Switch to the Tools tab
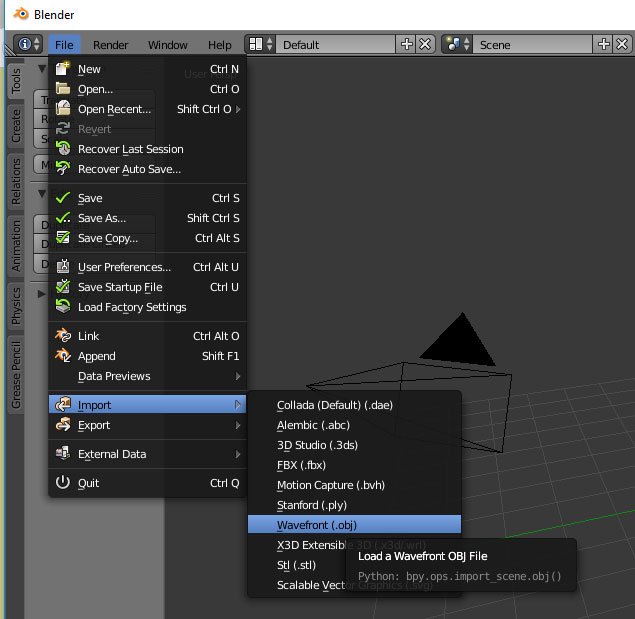Screen dimensions: 635x619 tap(16, 80)
